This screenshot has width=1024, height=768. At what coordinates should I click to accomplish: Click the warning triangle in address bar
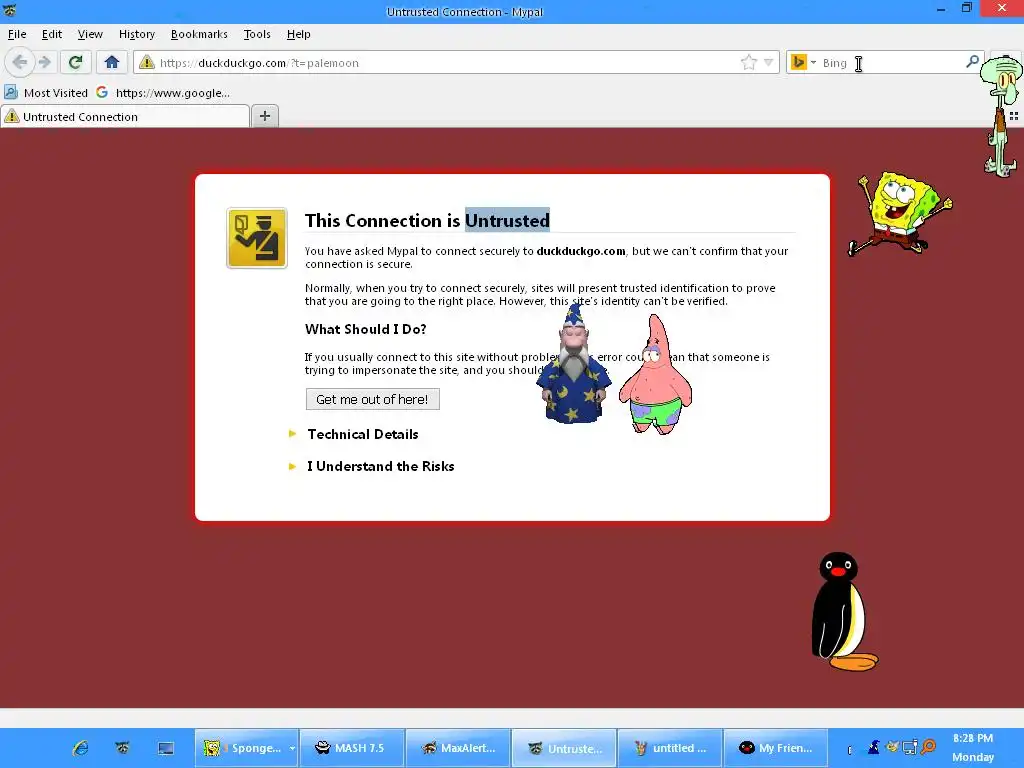tap(147, 62)
